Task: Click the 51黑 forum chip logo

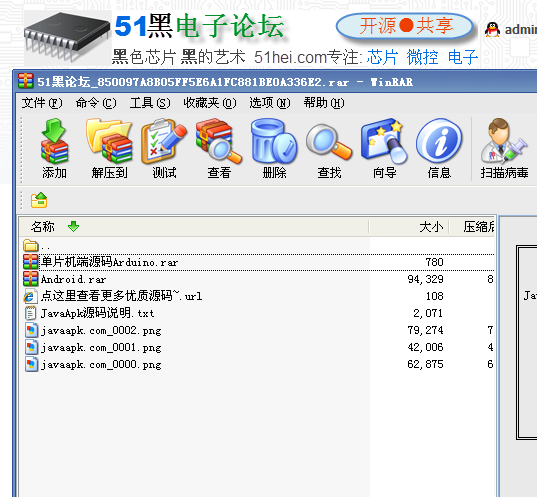Action: pyautogui.click(x=68, y=37)
